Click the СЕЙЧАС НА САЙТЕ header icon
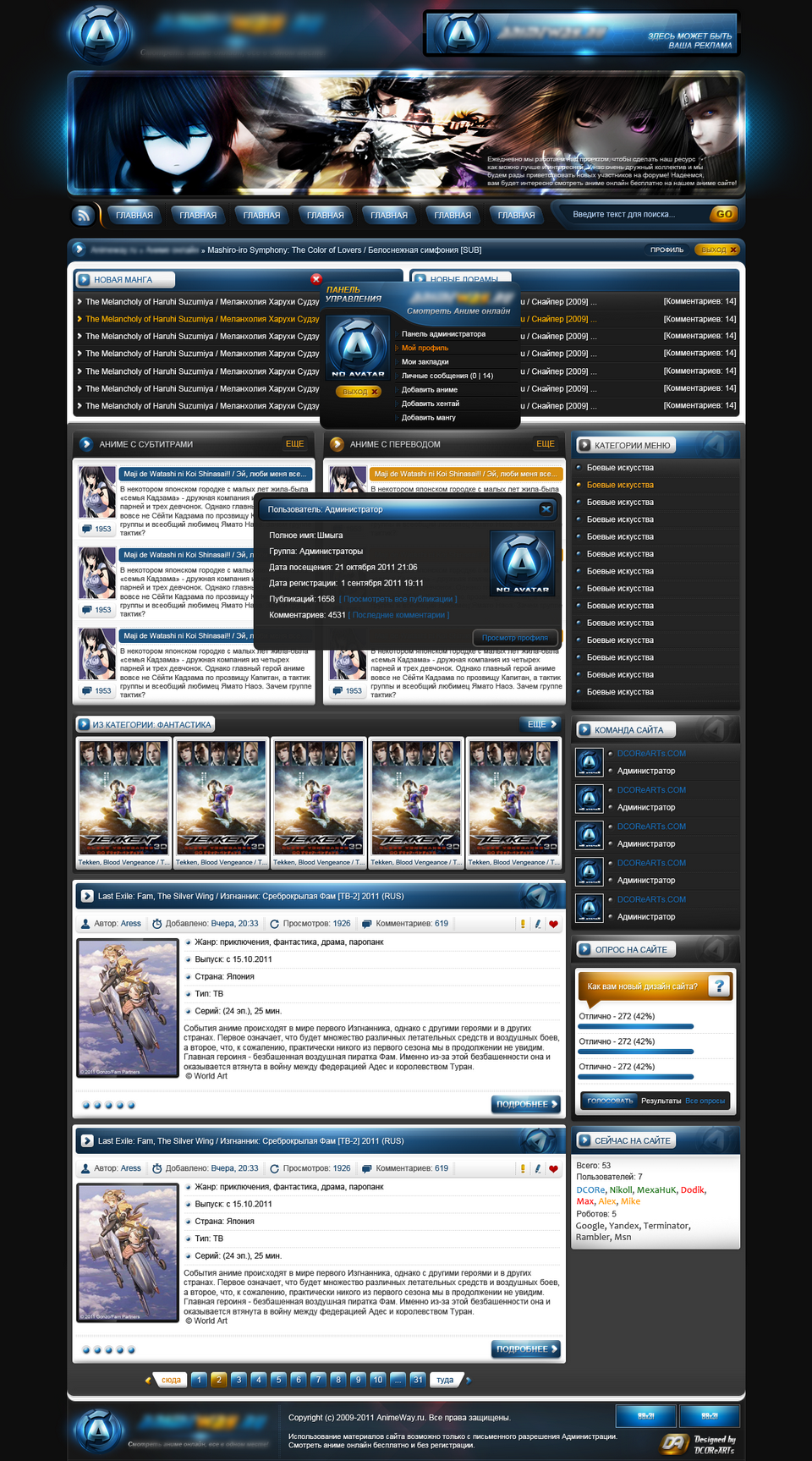The image size is (812, 1461). (584, 1140)
